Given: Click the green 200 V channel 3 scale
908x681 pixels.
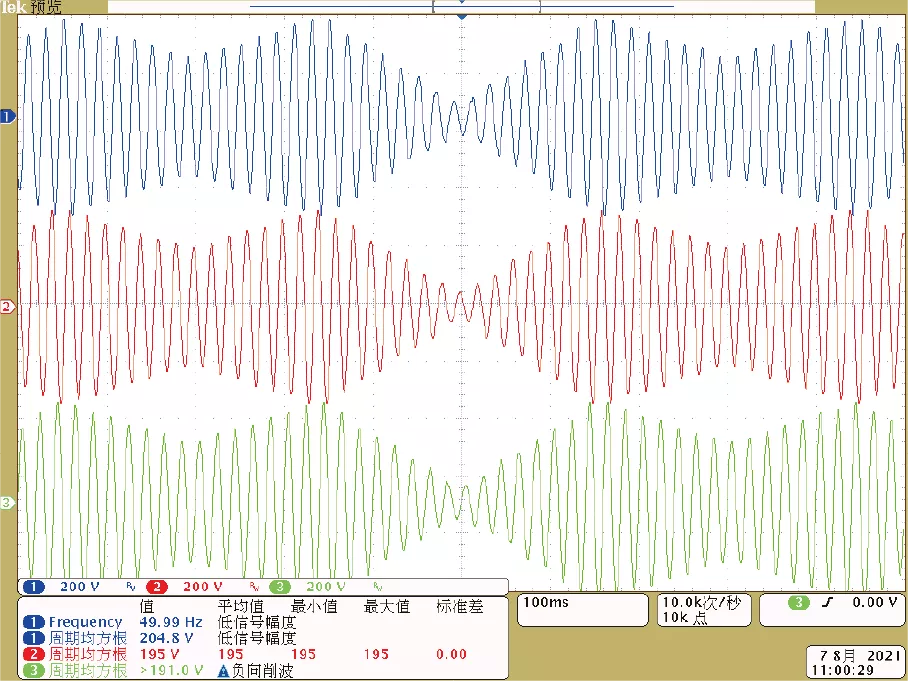Looking at the screenshot, I should pos(326,587).
